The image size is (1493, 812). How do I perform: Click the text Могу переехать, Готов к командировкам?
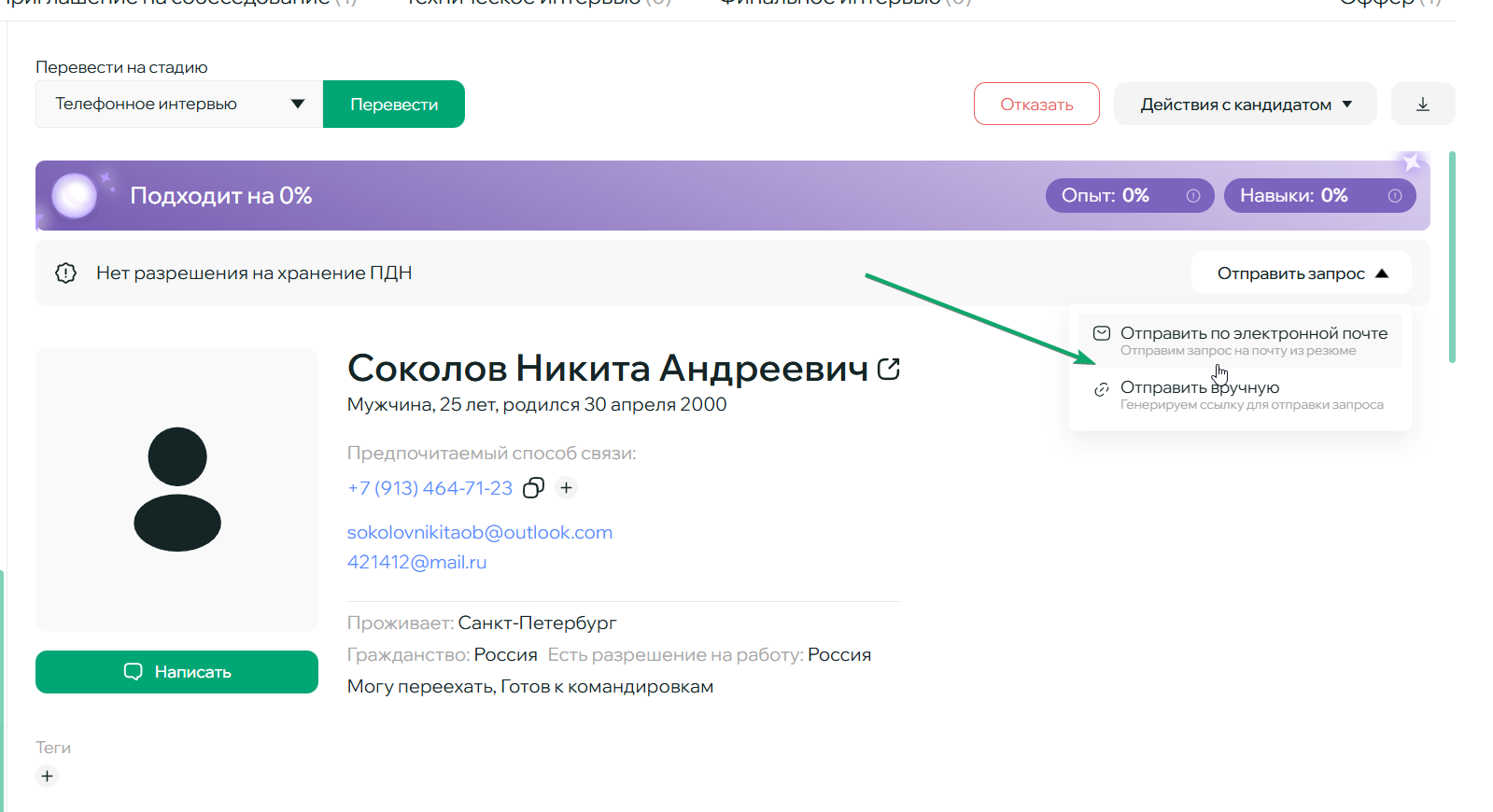(x=530, y=686)
